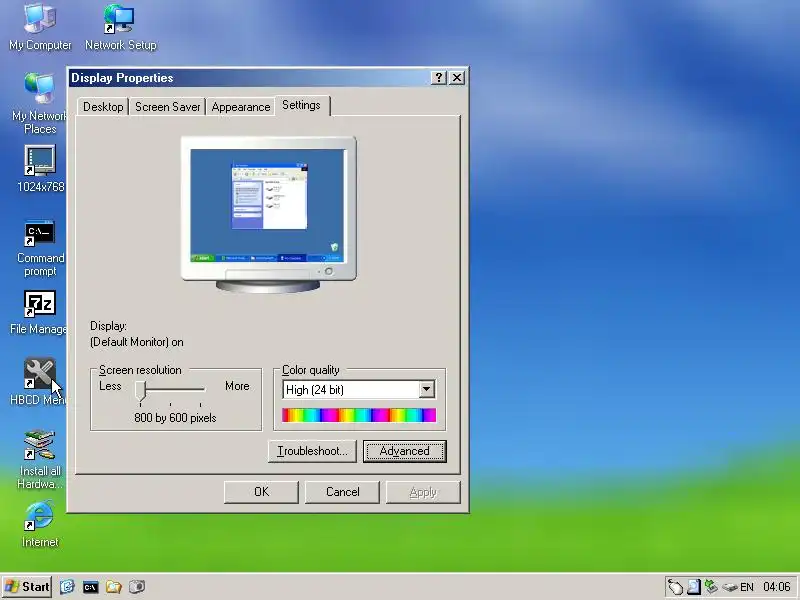Click the rainbow color quality bar
Image resolution: width=800 pixels, height=600 pixels.
(x=359, y=415)
